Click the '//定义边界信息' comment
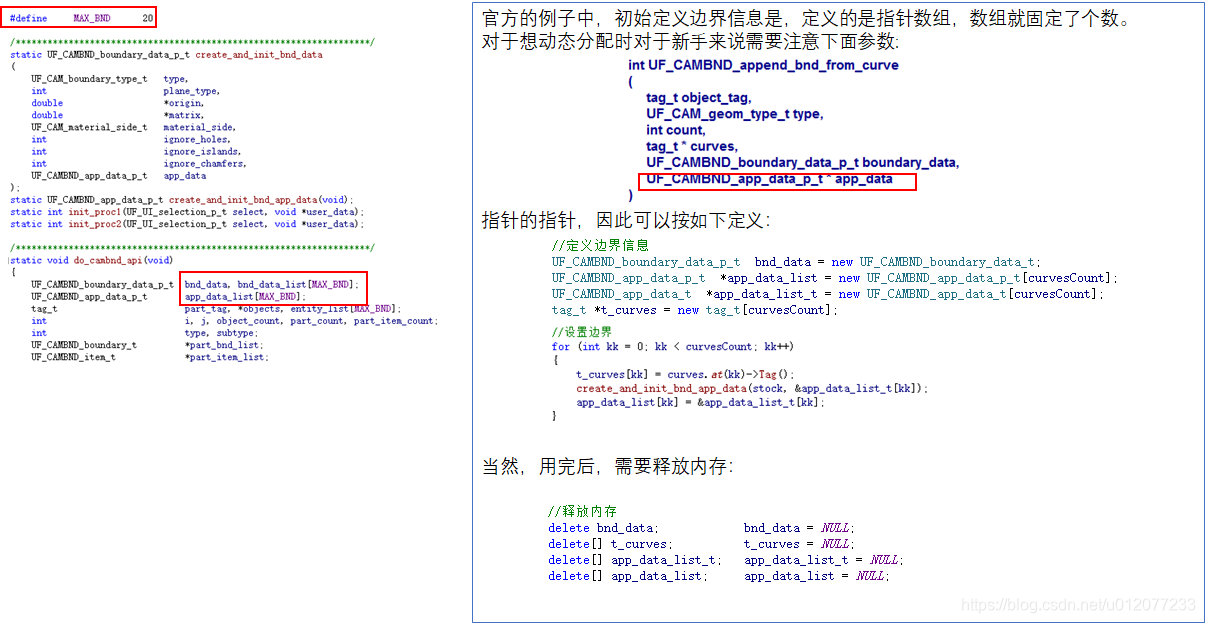 click(600, 245)
